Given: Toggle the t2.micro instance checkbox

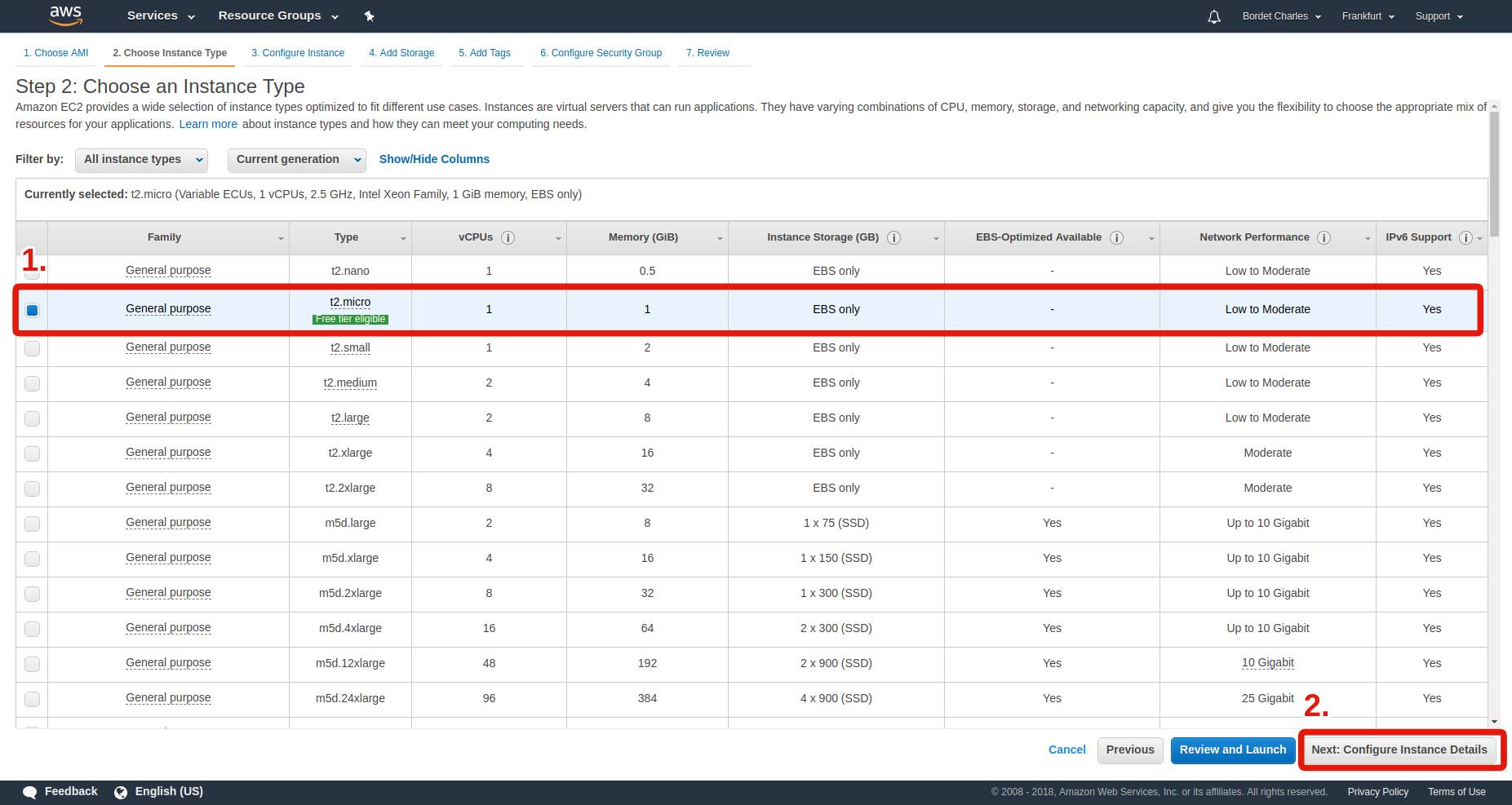Looking at the screenshot, I should tap(32, 310).
